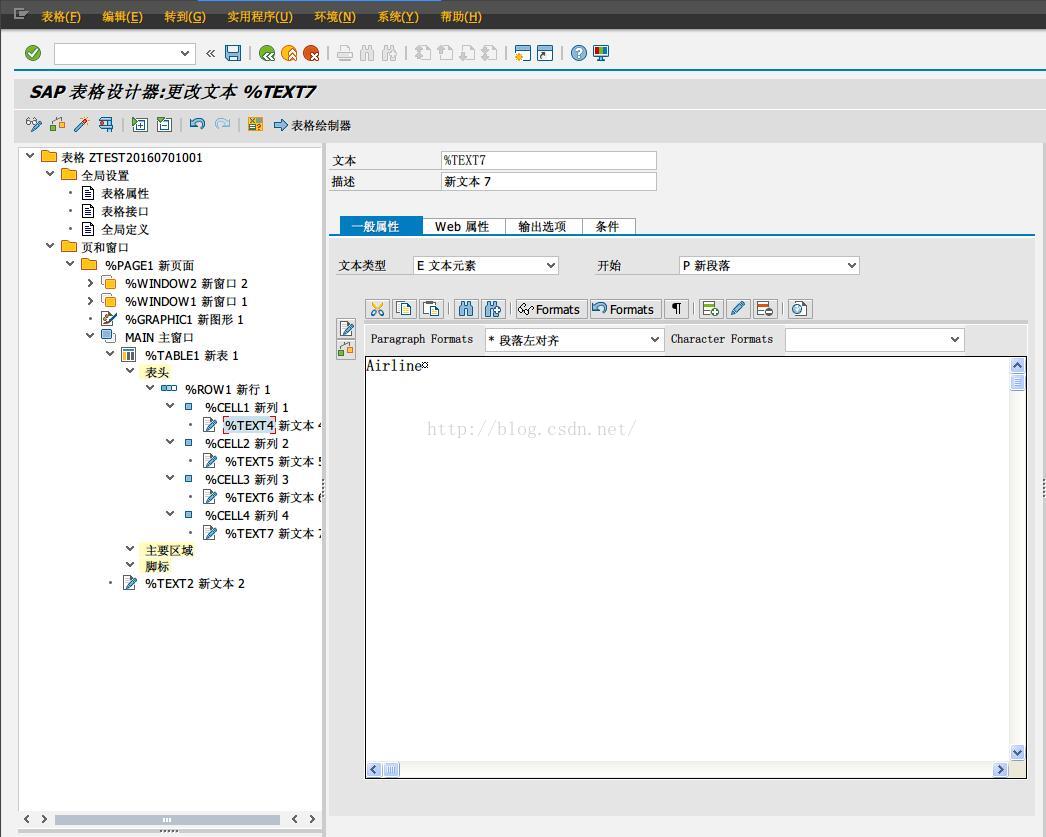Screen dimensions: 1046x837
Task: Activate form with the magic wand icon
Action: (81, 124)
